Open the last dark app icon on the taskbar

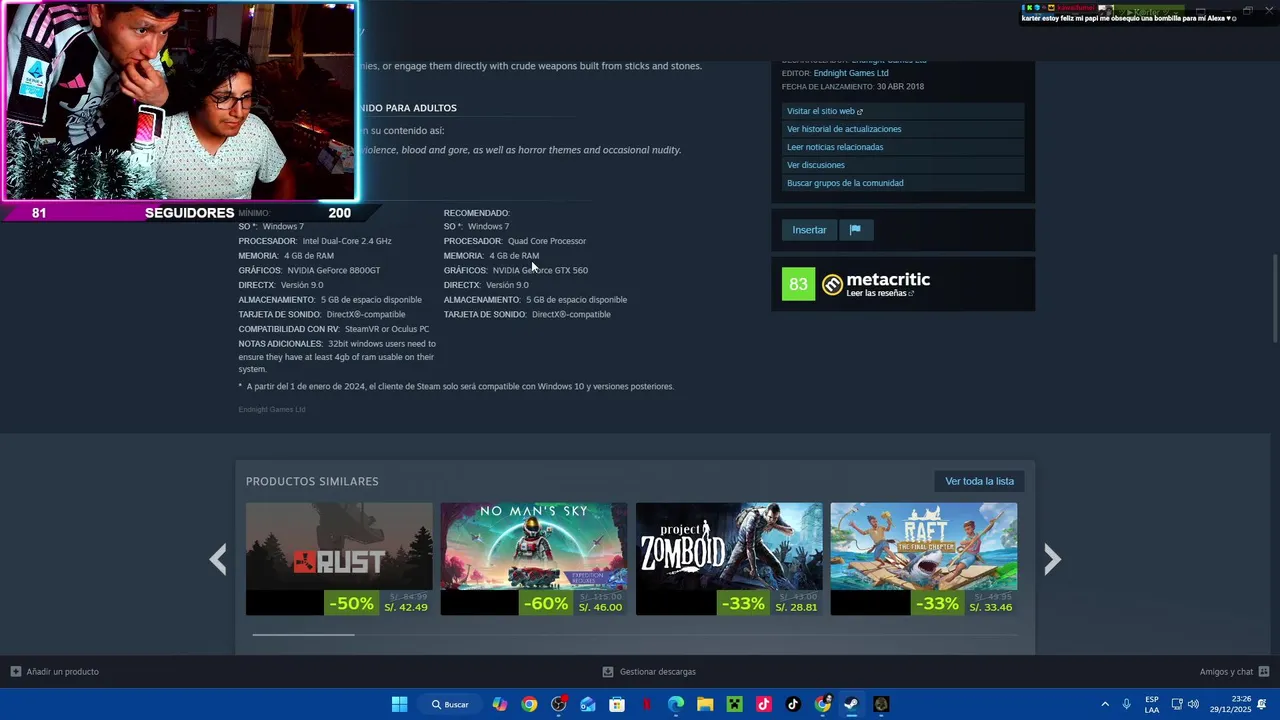pyautogui.click(x=881, y=704)
